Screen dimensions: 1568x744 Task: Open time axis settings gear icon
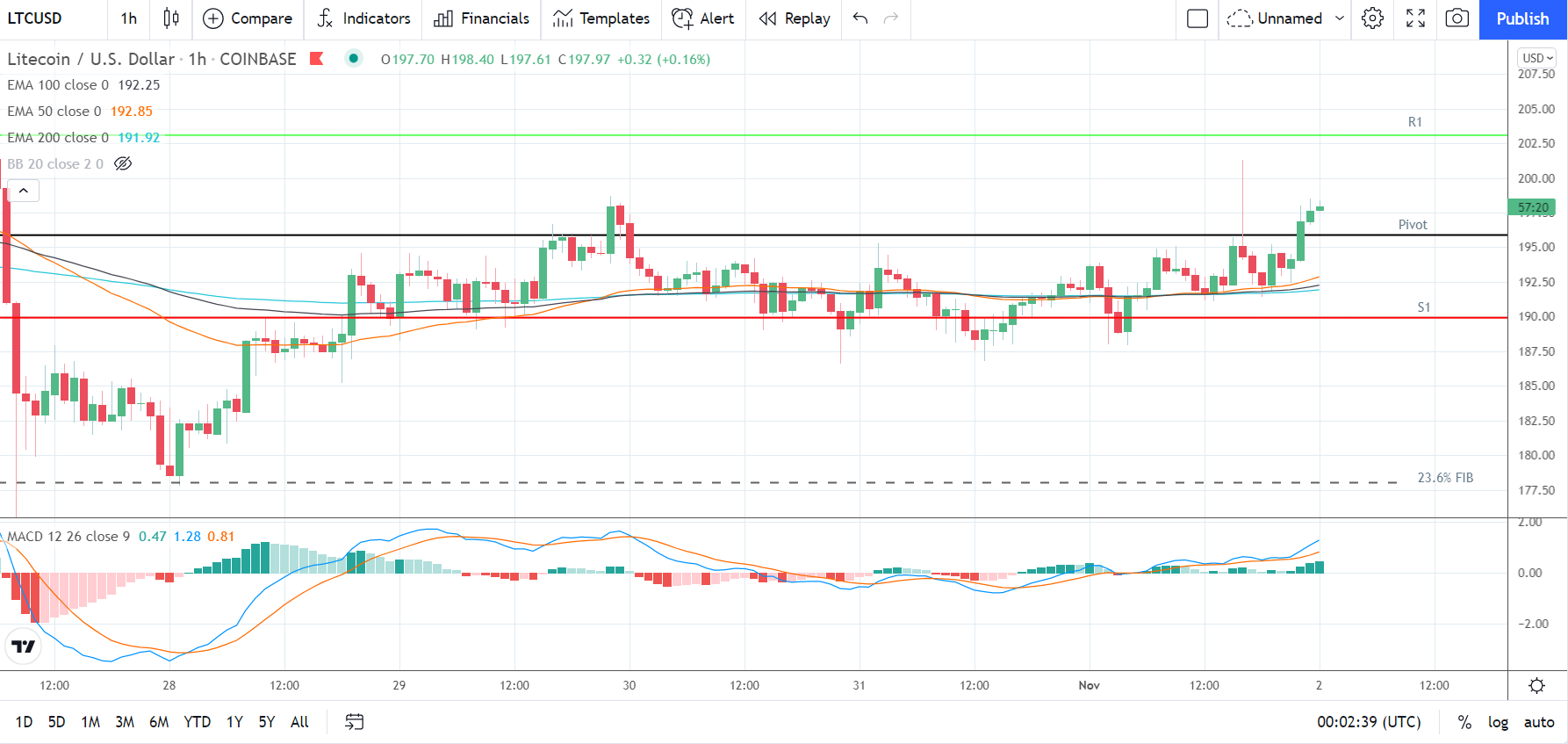tap(1537, 685)
